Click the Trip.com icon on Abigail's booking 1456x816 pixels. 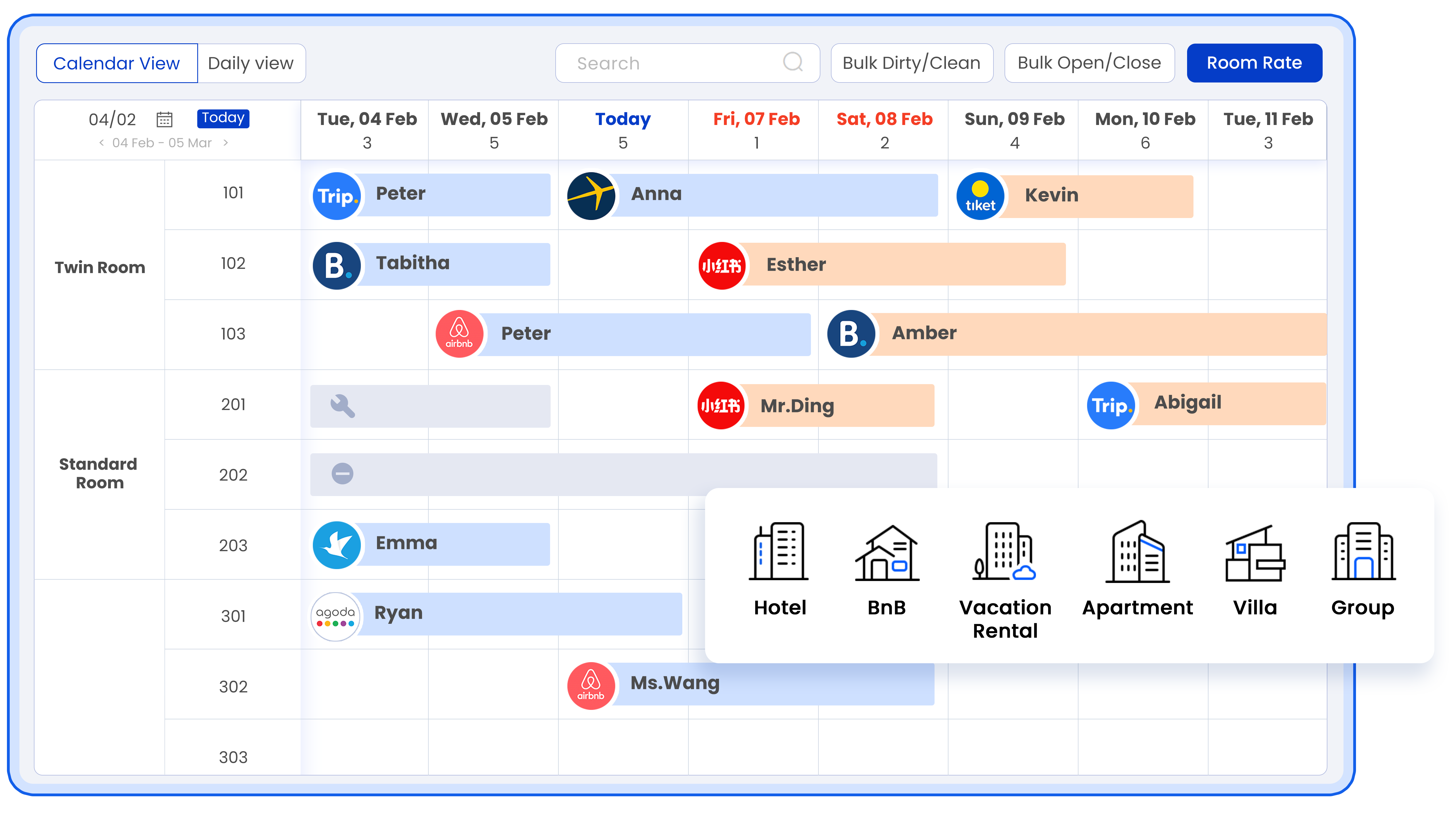(1111, 405)
